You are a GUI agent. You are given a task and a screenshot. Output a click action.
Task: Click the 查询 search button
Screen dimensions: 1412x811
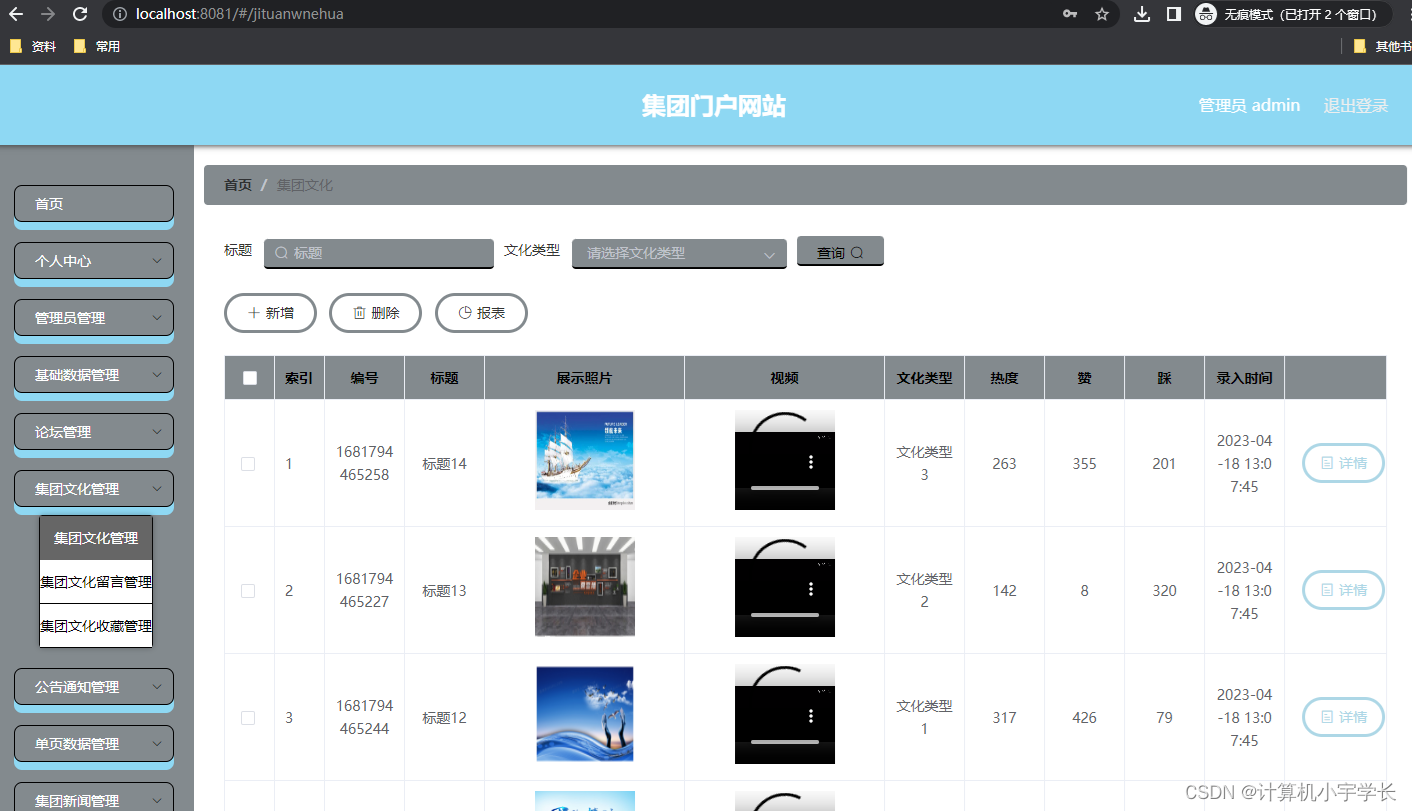840,252
